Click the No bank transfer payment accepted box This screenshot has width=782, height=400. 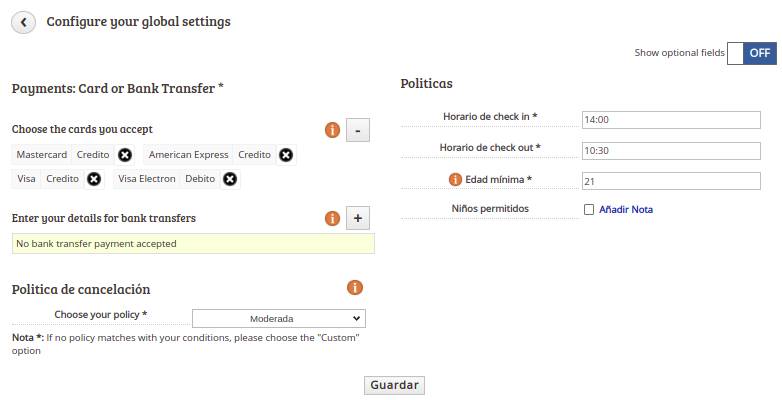coord(194,244)
